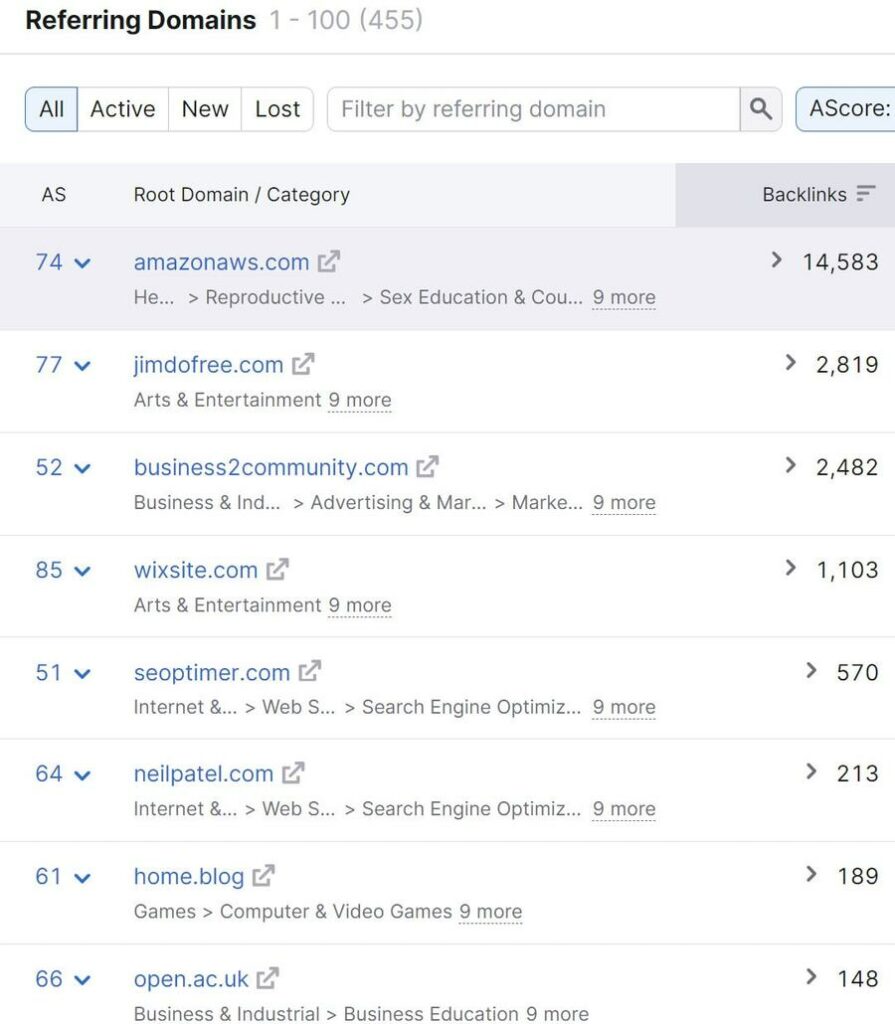Expand backlinks arrow beside 1,103
Screen dimensions: 895x1024
(790, 568)
